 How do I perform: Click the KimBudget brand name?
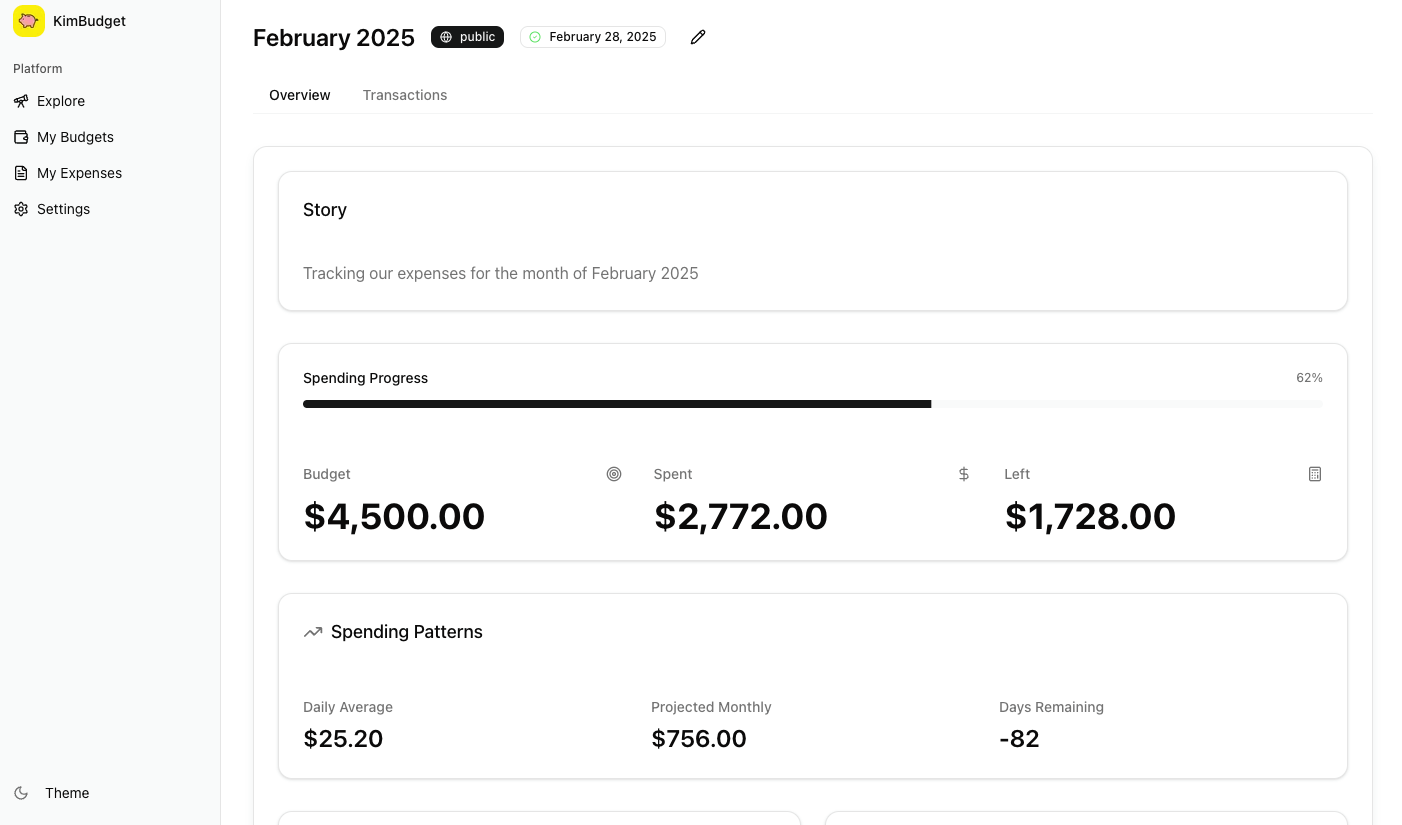coord(90,21)
